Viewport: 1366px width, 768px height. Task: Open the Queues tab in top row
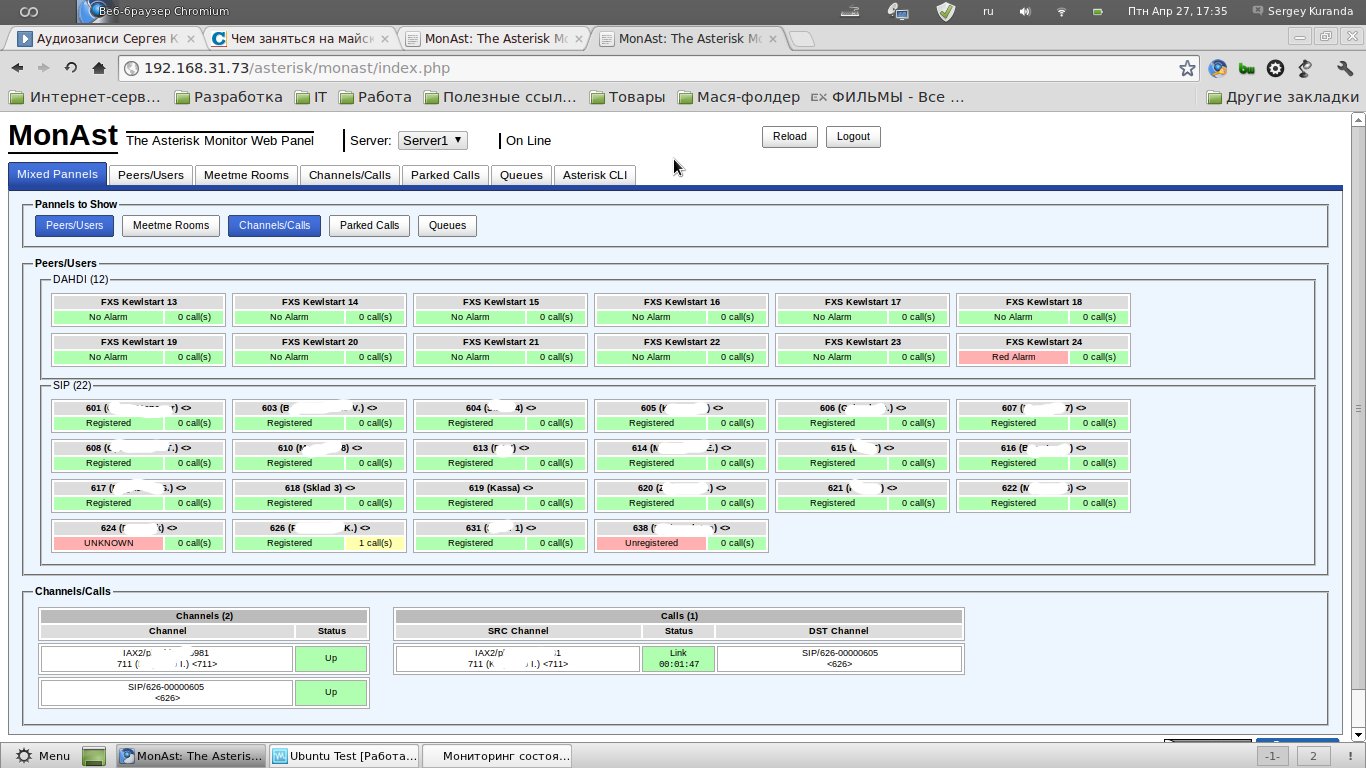click(521, 175)
